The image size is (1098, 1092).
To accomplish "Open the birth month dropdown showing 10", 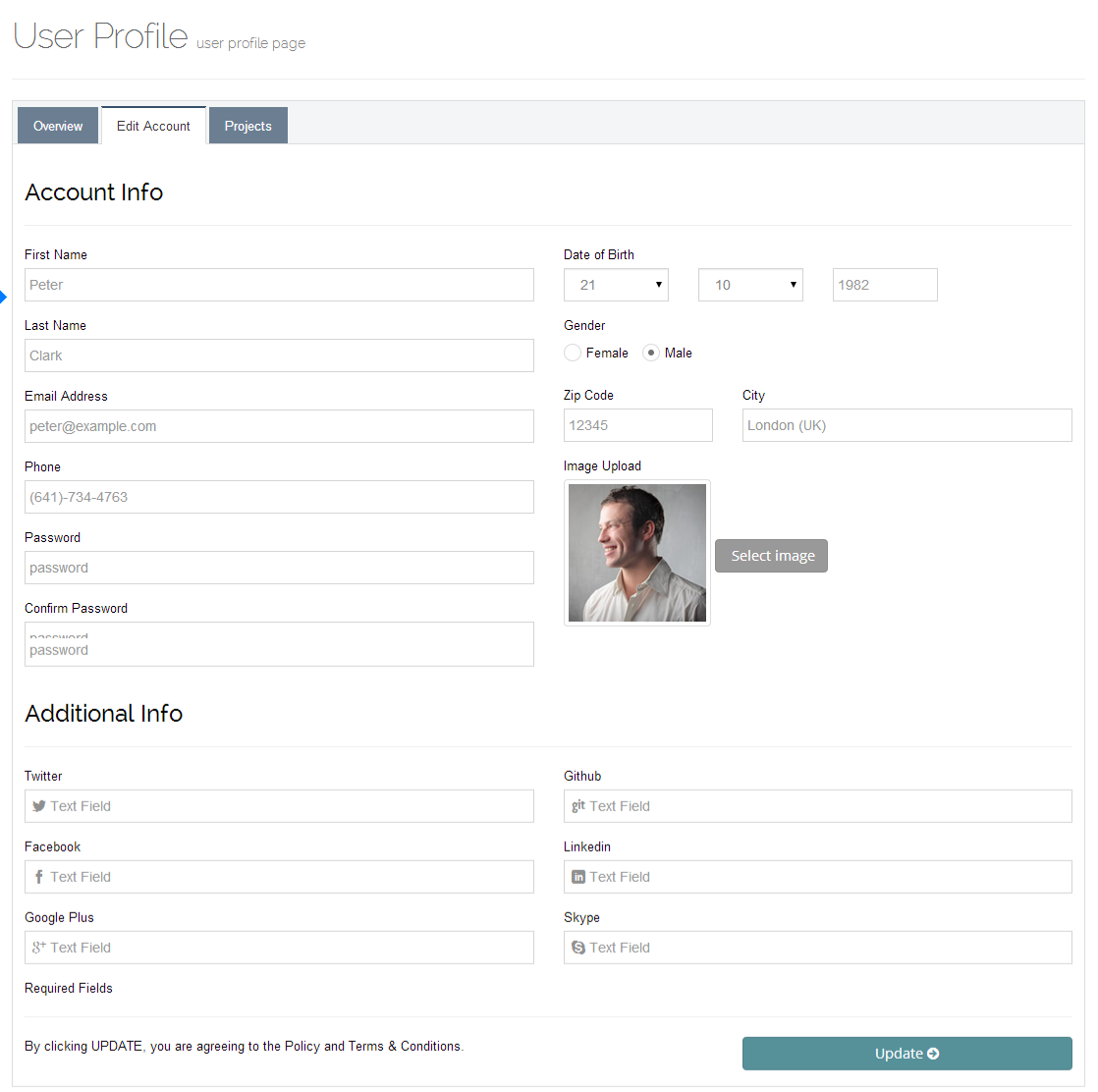I will (x=750, y=285).
